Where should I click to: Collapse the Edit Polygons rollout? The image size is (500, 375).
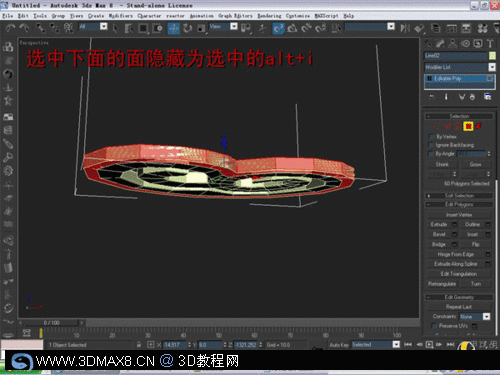[x=459, y=204]
